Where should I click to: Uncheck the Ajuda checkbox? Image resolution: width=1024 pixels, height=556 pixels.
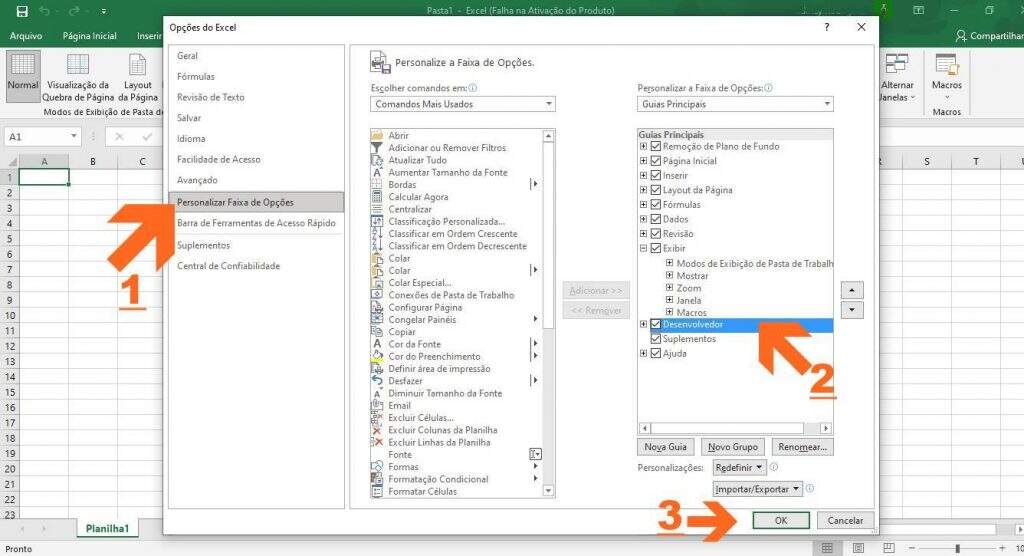(656, 353)
